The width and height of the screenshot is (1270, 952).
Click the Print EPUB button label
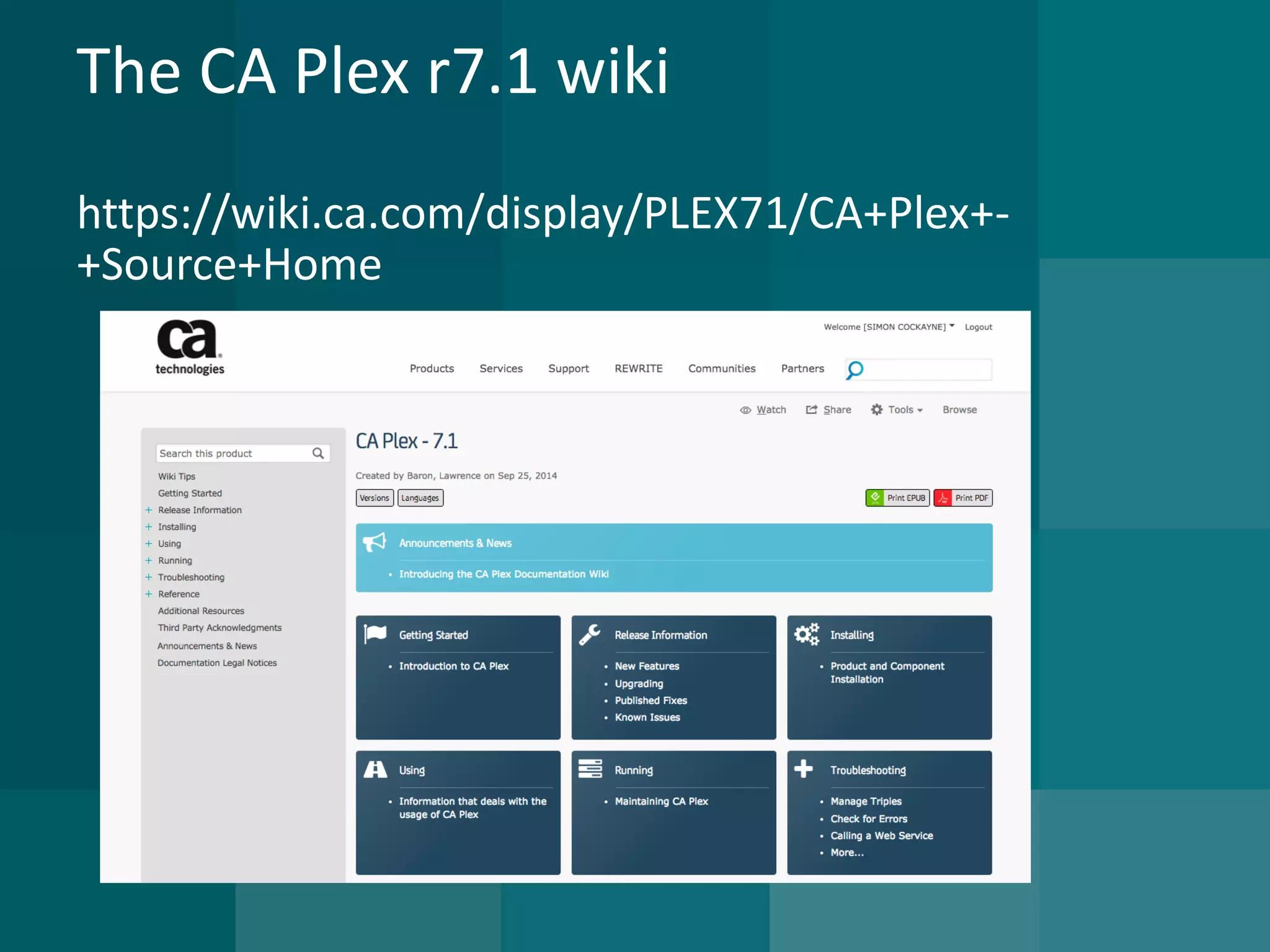pos(906,498)
